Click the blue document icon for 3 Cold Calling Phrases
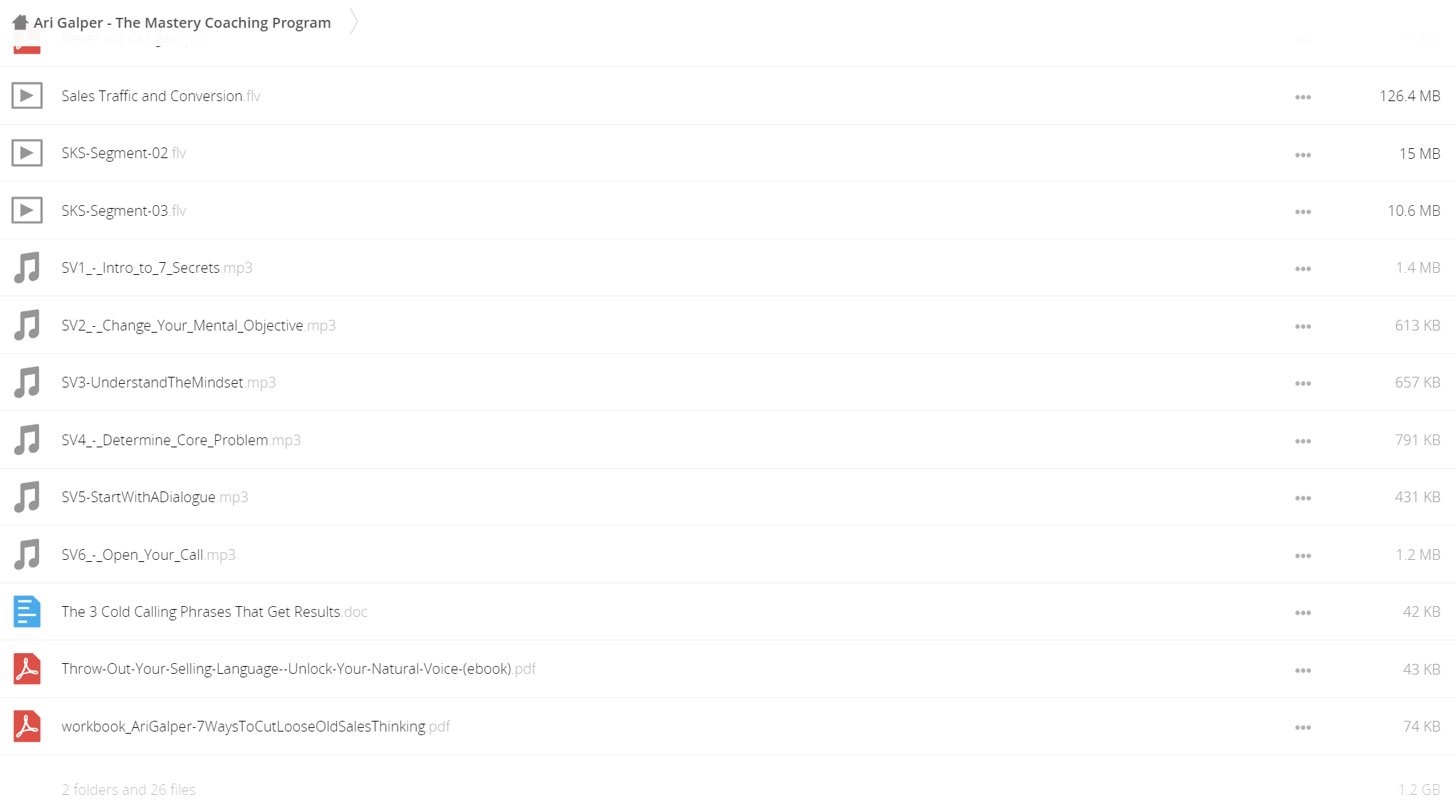The height and width of the screenshot is (812, 1456). (x=27, y=612)
